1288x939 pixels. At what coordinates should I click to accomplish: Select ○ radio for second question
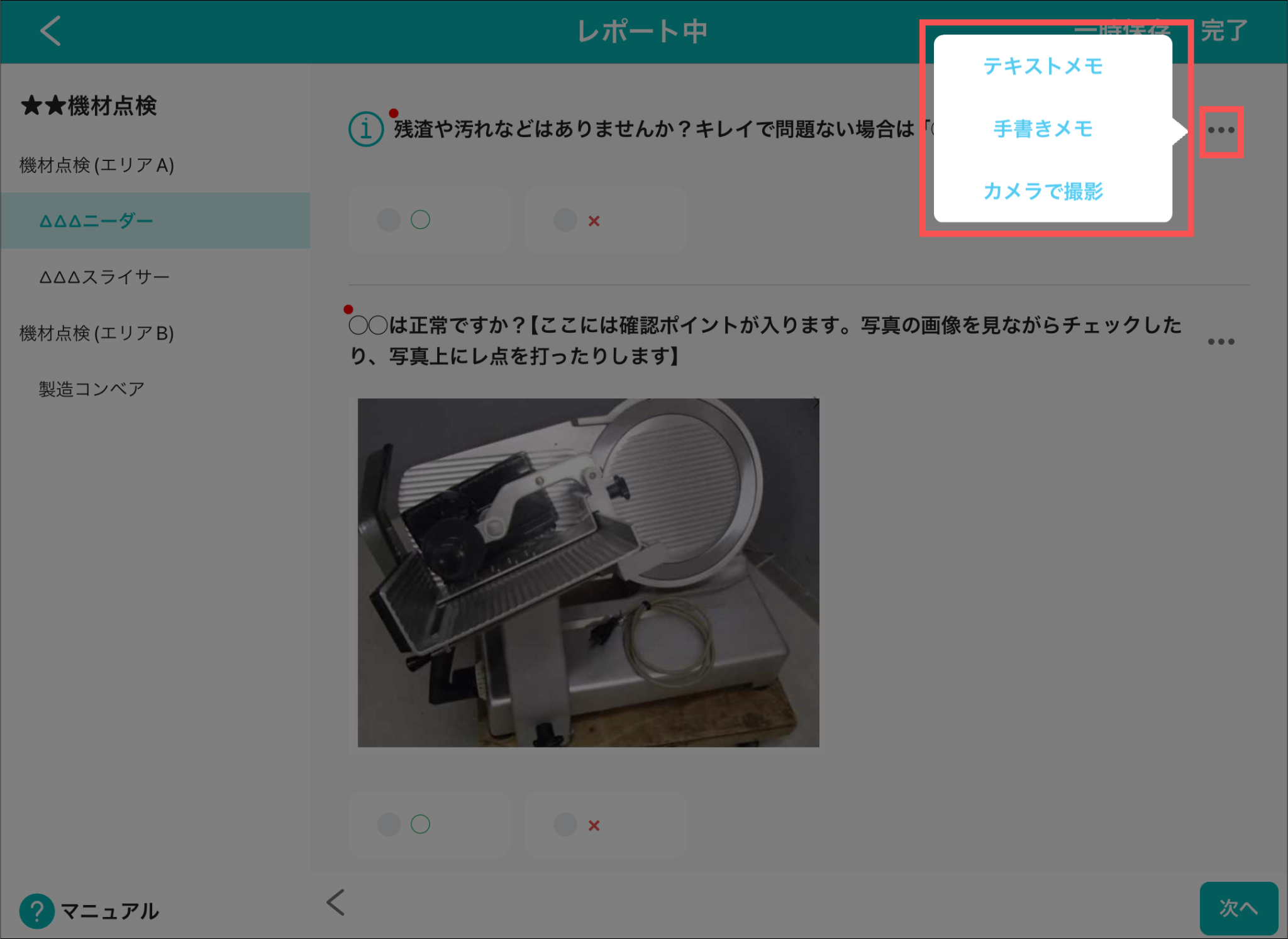click(x=389, y=825)
